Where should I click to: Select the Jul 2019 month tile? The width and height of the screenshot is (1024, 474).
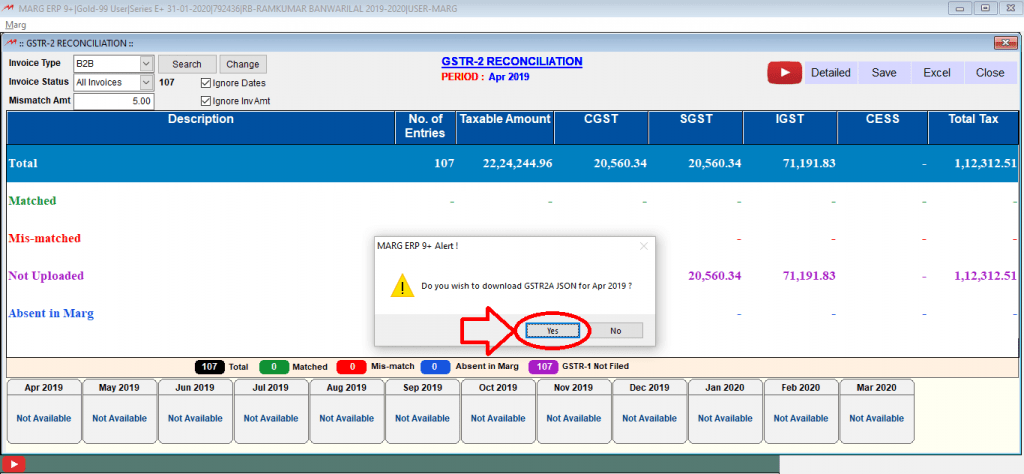(271, 411)
